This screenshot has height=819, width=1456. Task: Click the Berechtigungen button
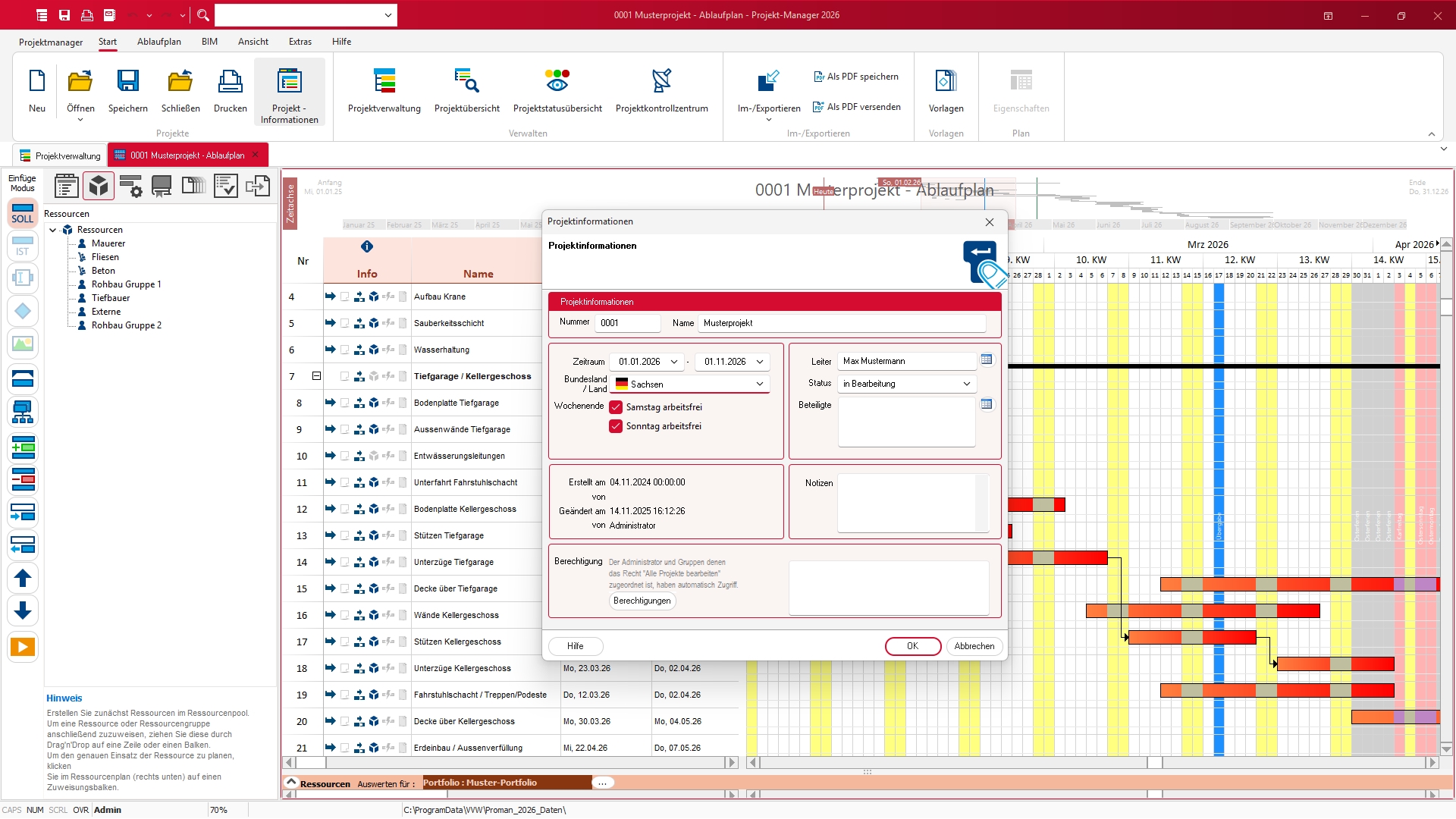pos(642,601)
